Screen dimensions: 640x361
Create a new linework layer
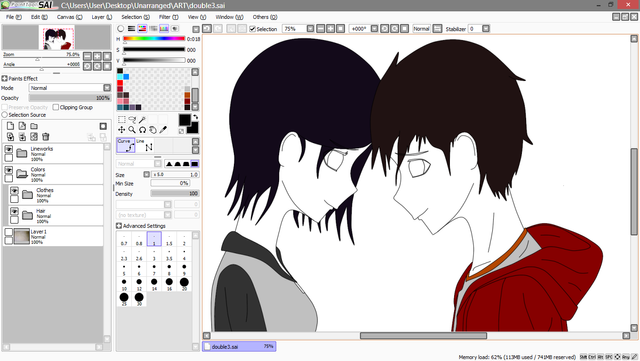(22, 126)
